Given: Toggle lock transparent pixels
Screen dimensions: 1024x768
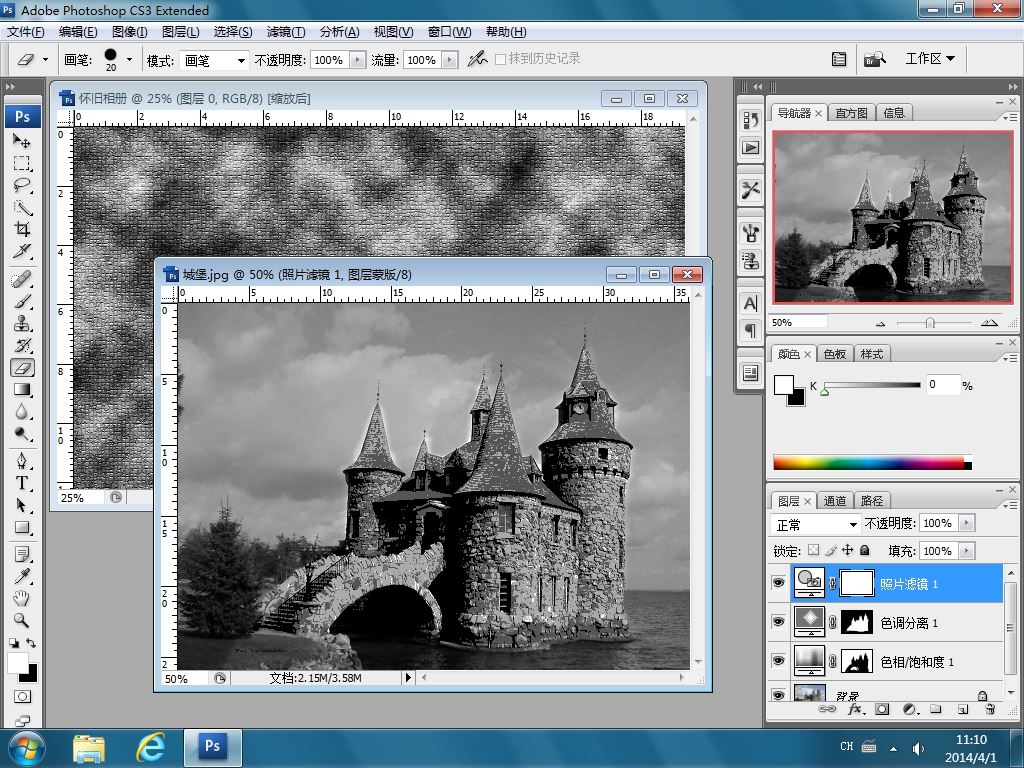Looking at the screenshot, I should pyautogui.click(x=813, y=550).
